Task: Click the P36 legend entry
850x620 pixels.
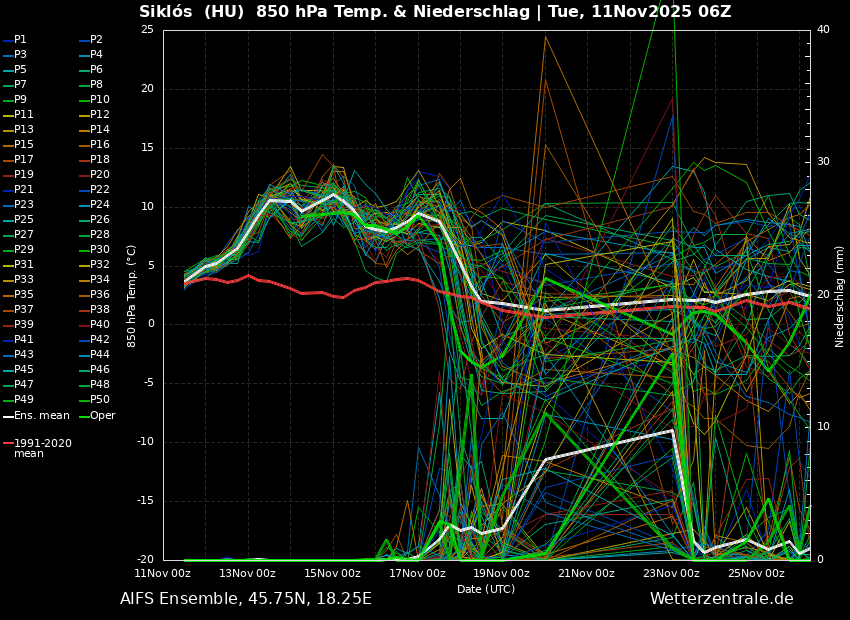Action: click(99, 295)
